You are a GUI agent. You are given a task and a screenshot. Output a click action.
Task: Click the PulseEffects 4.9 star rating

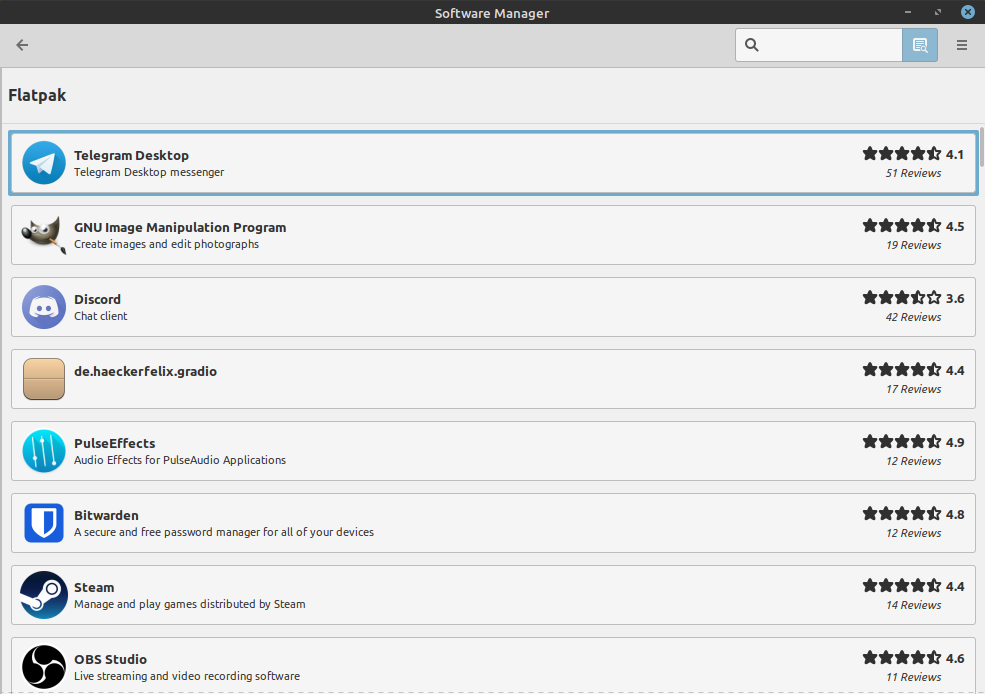912,442
